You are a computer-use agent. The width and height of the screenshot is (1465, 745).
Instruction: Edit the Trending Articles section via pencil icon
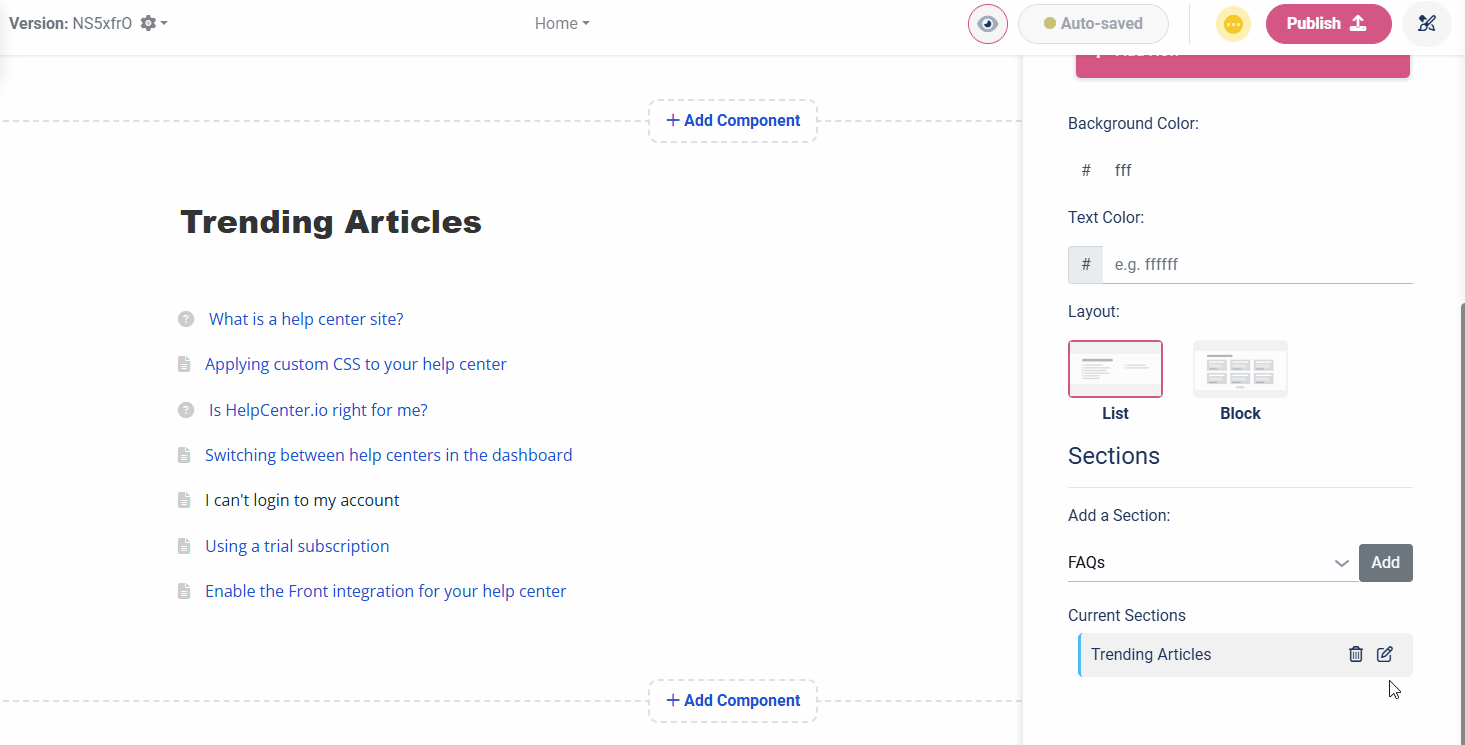click(1385, 654)
